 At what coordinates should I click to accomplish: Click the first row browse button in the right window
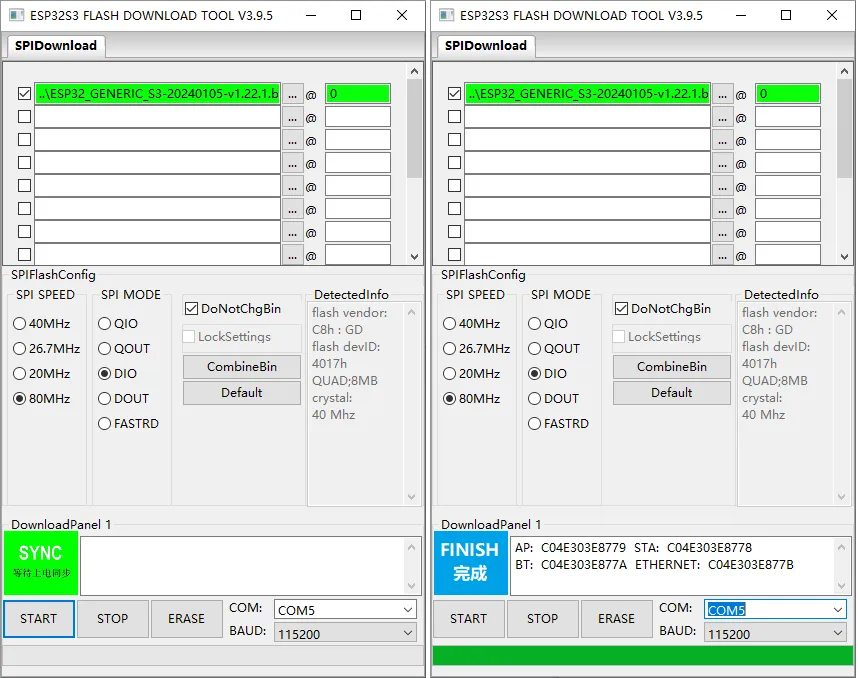(x=722, y=94)
